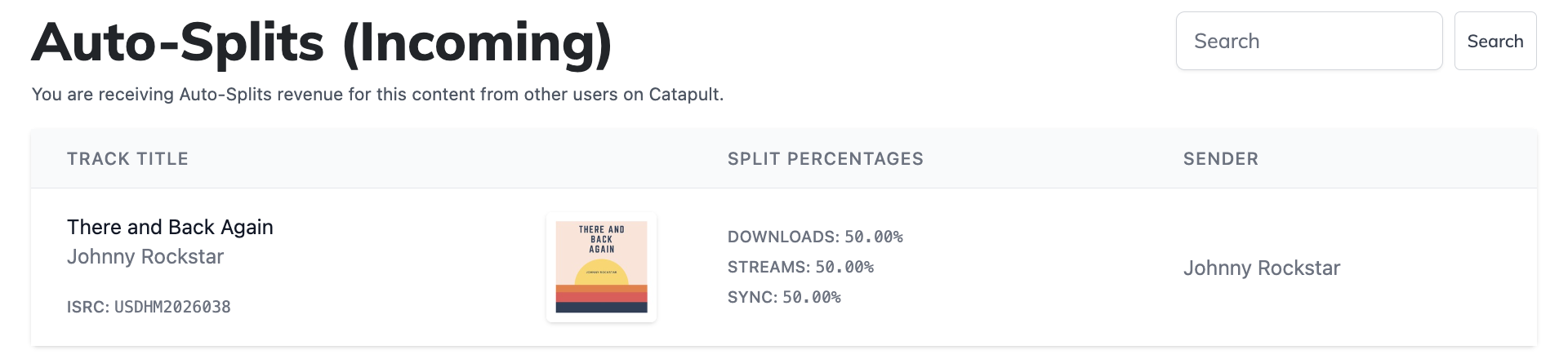Click the Search button
The image size is (1568, 359).
coord(1495,41)
